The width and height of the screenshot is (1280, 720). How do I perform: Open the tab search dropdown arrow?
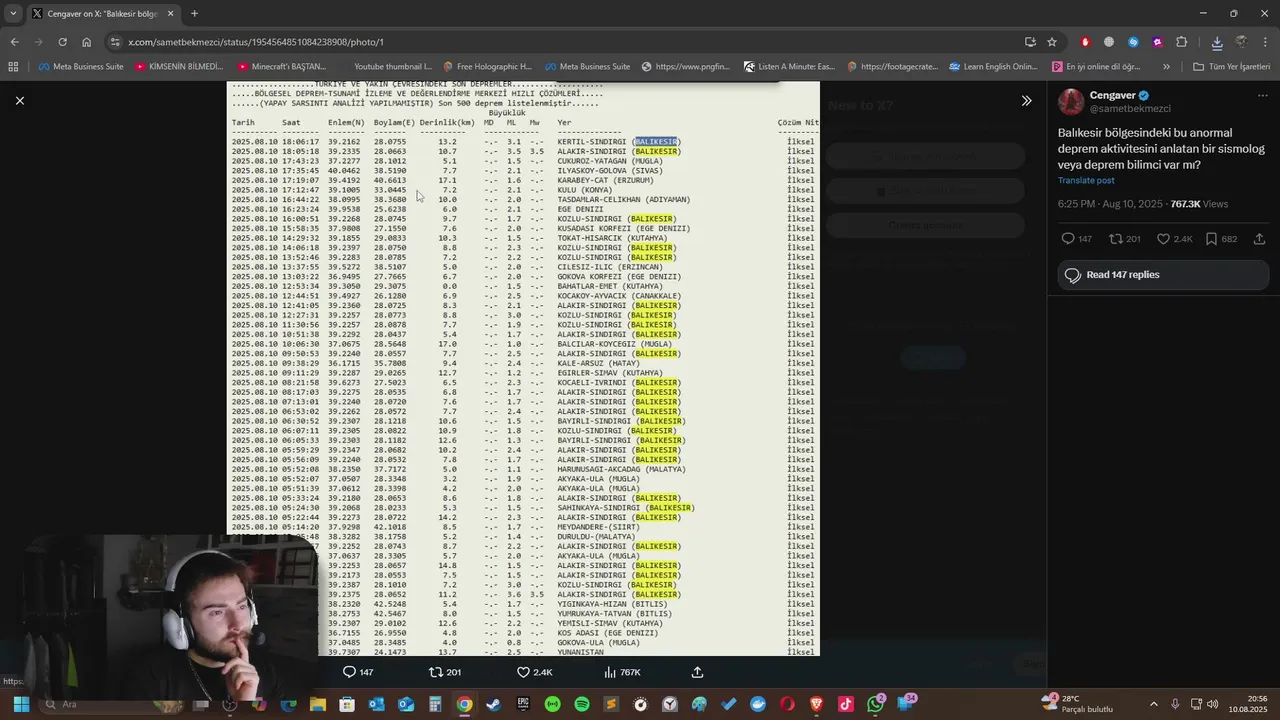[x=13, y=13]
